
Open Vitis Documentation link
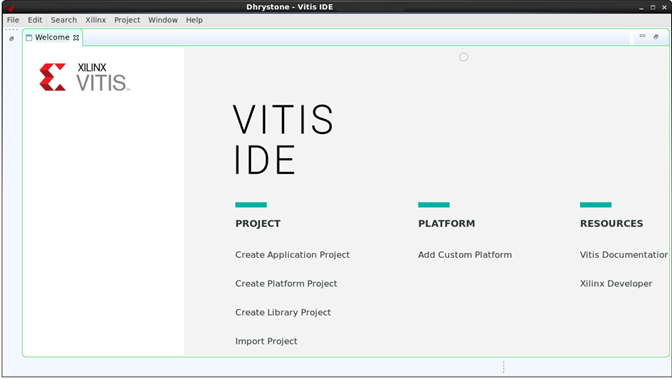tap(624, 255)
